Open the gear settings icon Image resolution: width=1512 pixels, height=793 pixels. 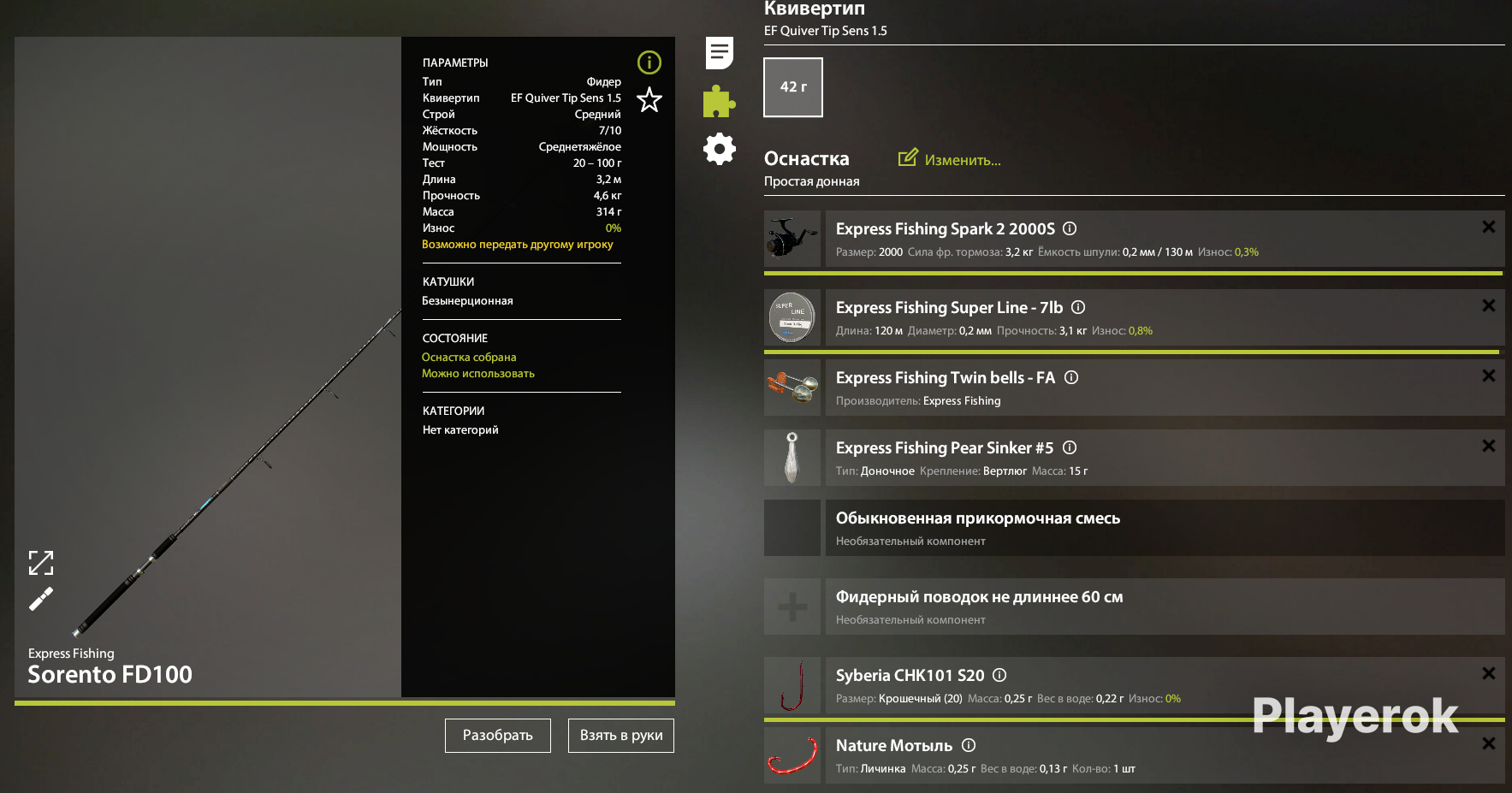coord(720,149)
